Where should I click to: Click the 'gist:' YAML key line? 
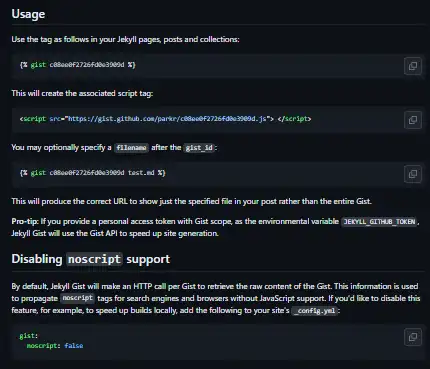click(29, 336)
